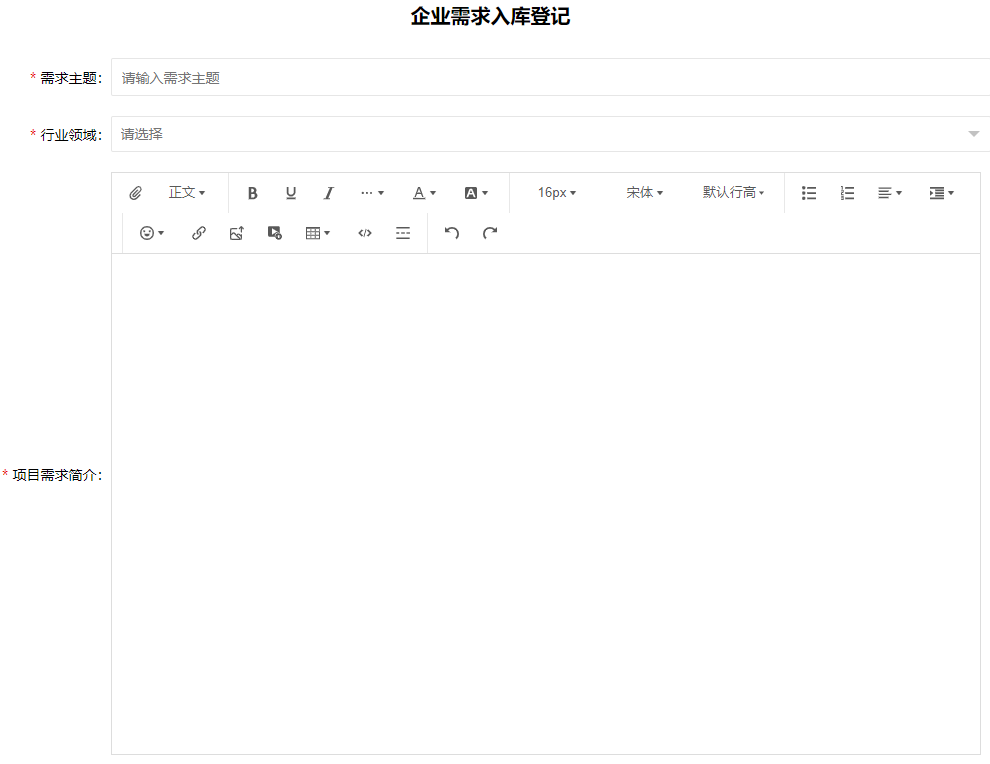Open the 正文 paragraph style dropdown

tap(186, 193)
